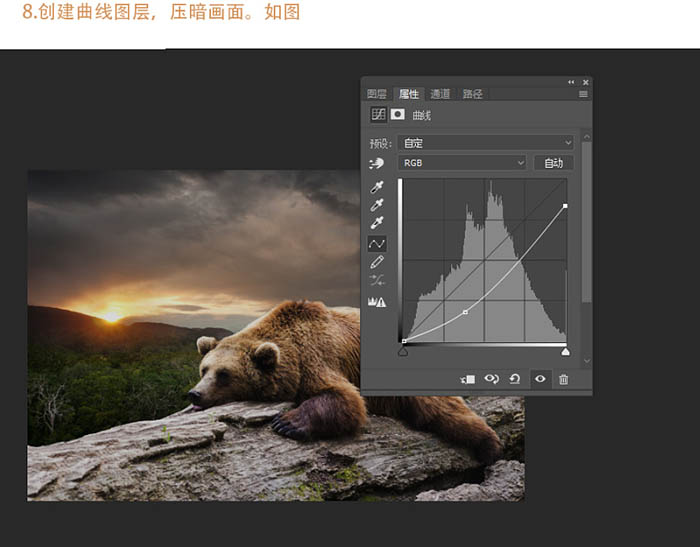
Task: Click the black input slider triangle
Action: pyautogui.click(x=403, y=352)
